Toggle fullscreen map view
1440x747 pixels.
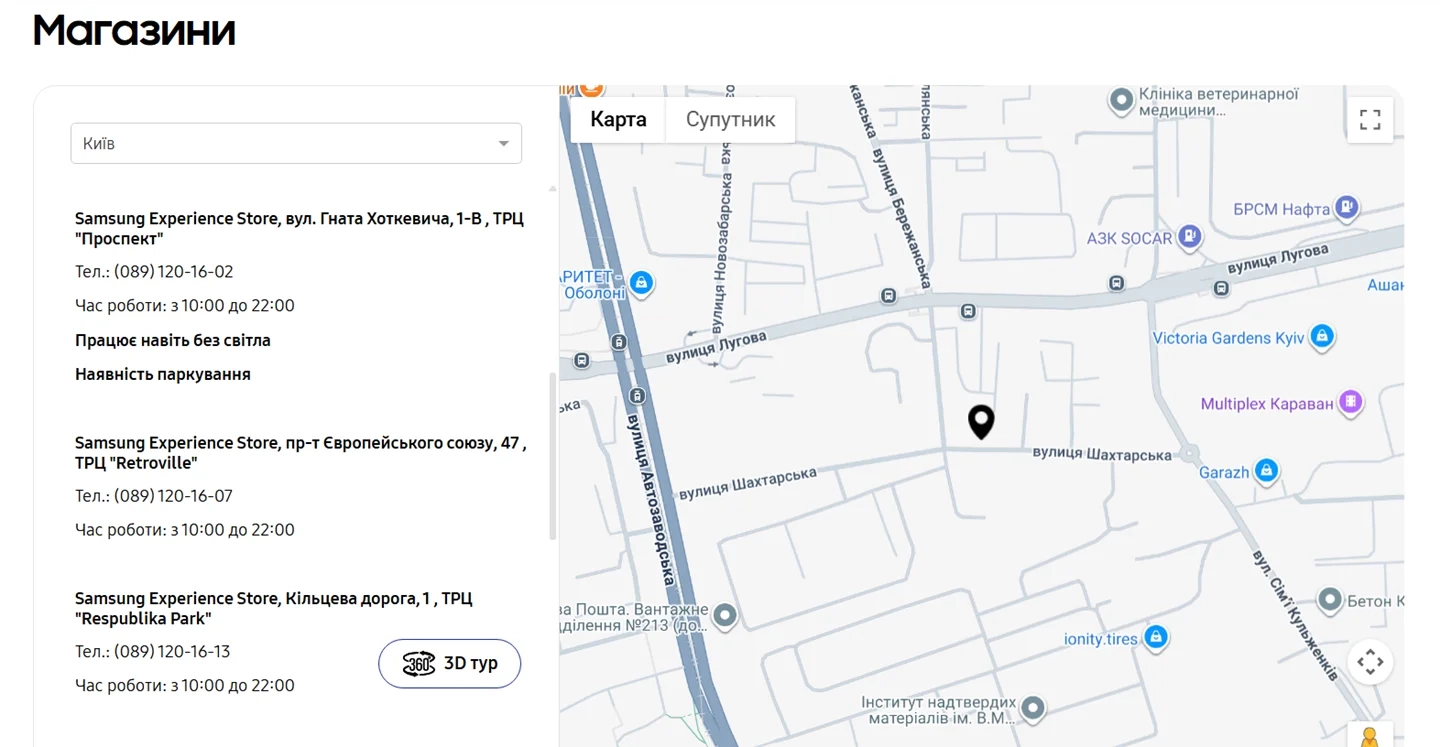pyautogui.click(x=1370, y=120)
